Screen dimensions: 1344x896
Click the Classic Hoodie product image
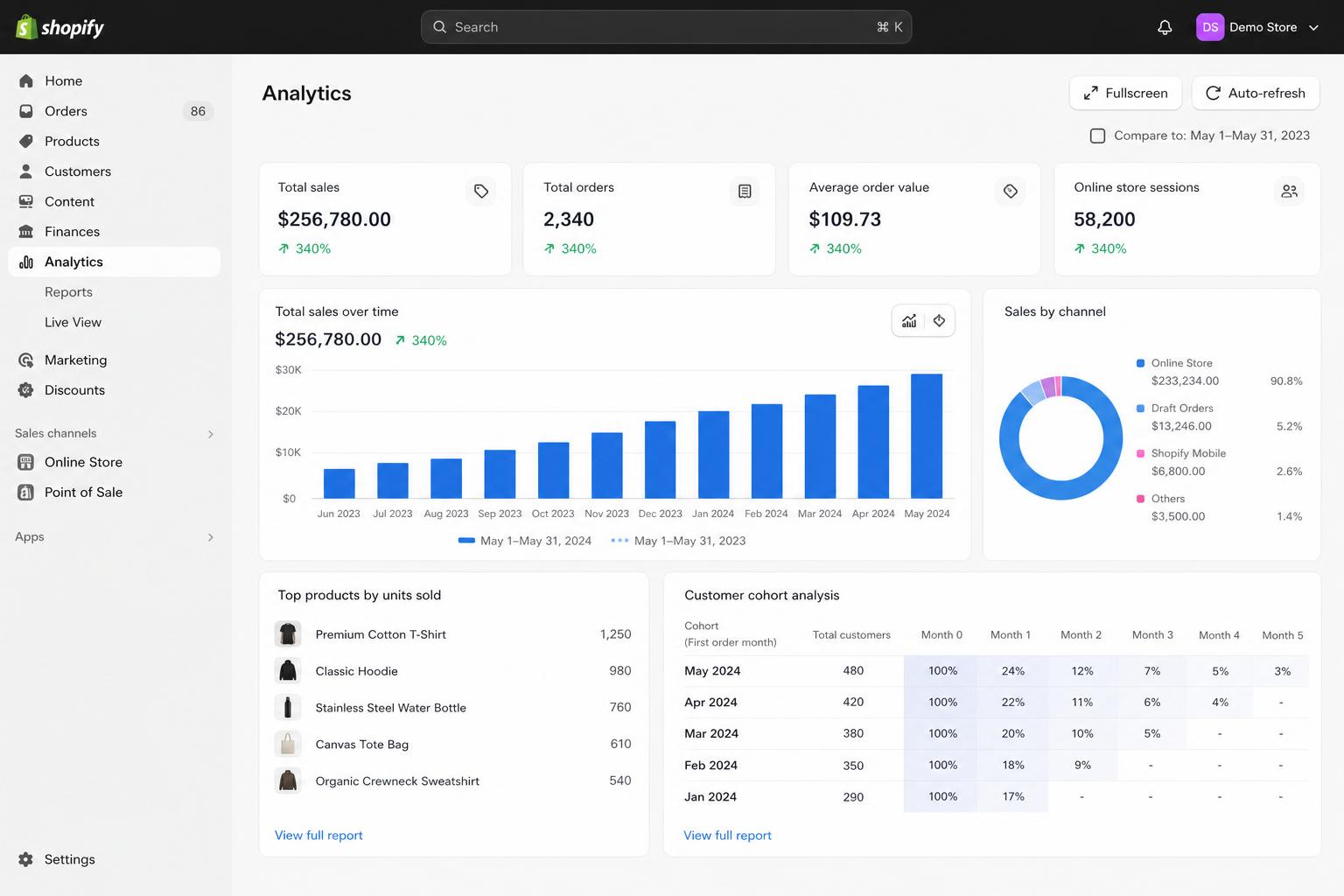pyautogui.click(x=288, y=670)
